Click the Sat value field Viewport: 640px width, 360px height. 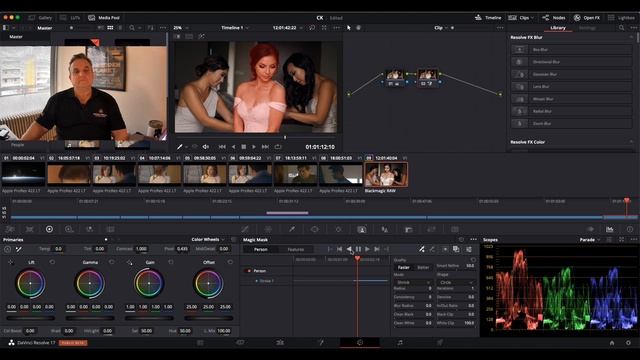point(146,331)
